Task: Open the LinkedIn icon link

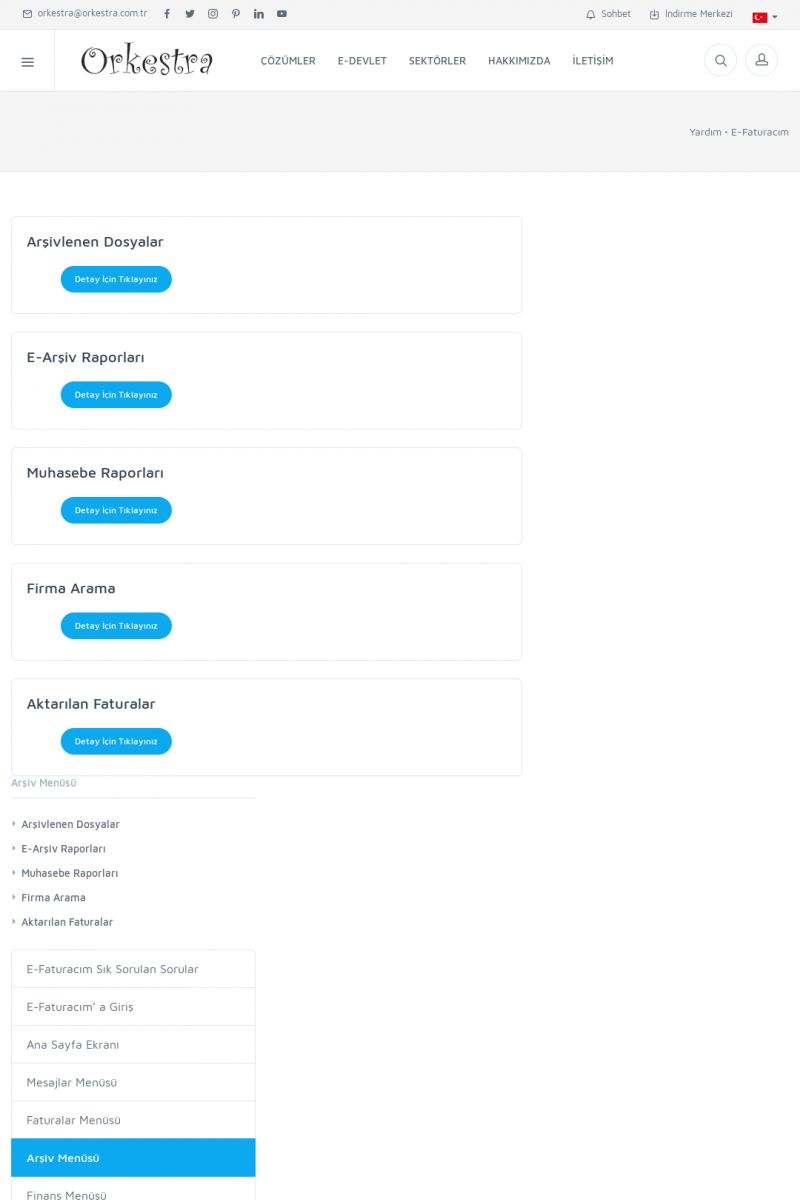Action: point(259,14)
